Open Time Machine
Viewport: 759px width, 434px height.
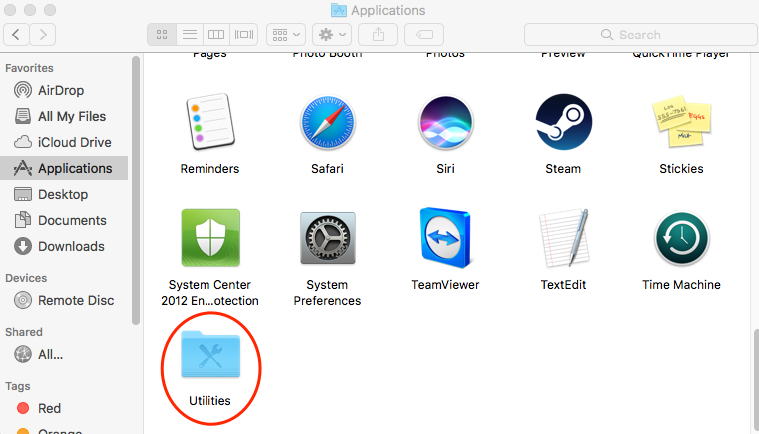pos(682,238)
